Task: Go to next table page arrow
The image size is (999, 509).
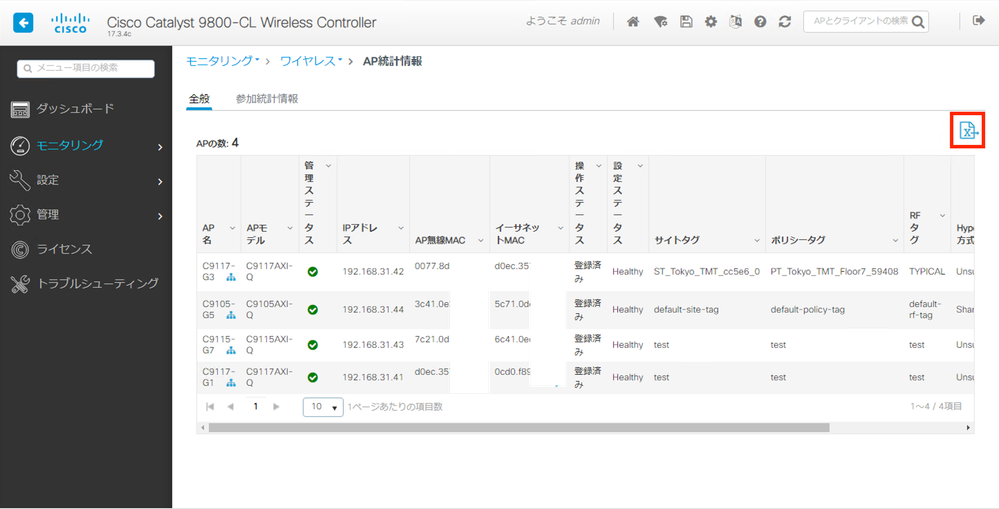Action: coord(276,406)
